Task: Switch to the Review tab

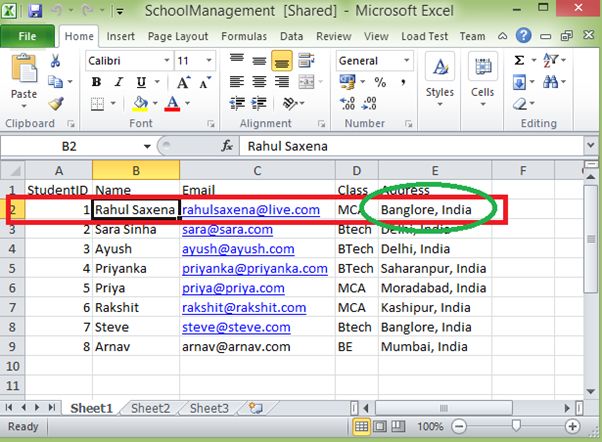Action: 334,36
